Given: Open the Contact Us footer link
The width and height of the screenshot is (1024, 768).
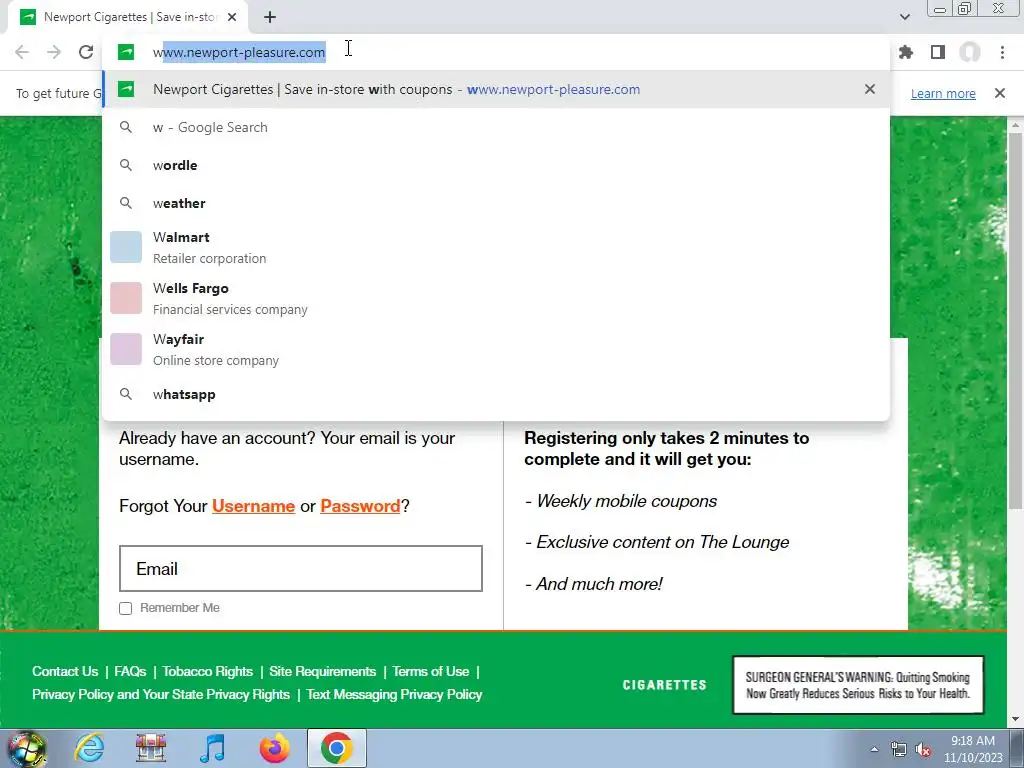Looking at the screenshot, I should (x=65, y=671).
